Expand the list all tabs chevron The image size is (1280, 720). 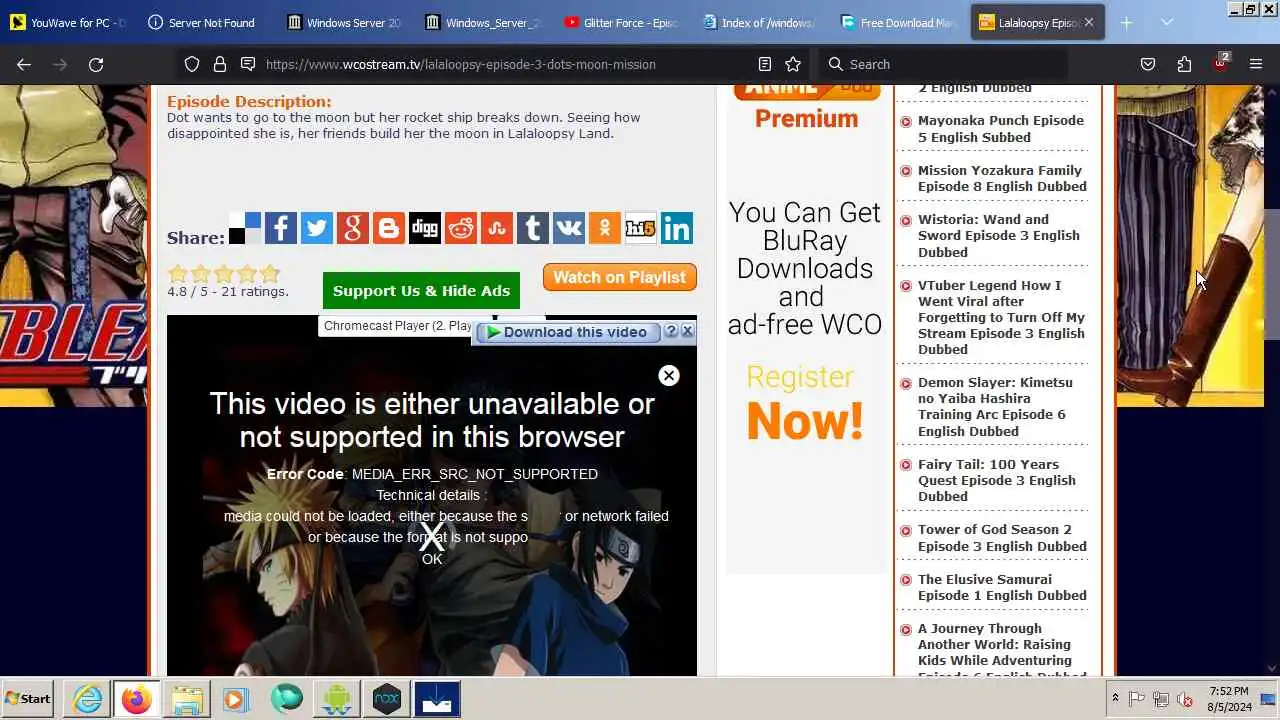tap(1167, 22)
